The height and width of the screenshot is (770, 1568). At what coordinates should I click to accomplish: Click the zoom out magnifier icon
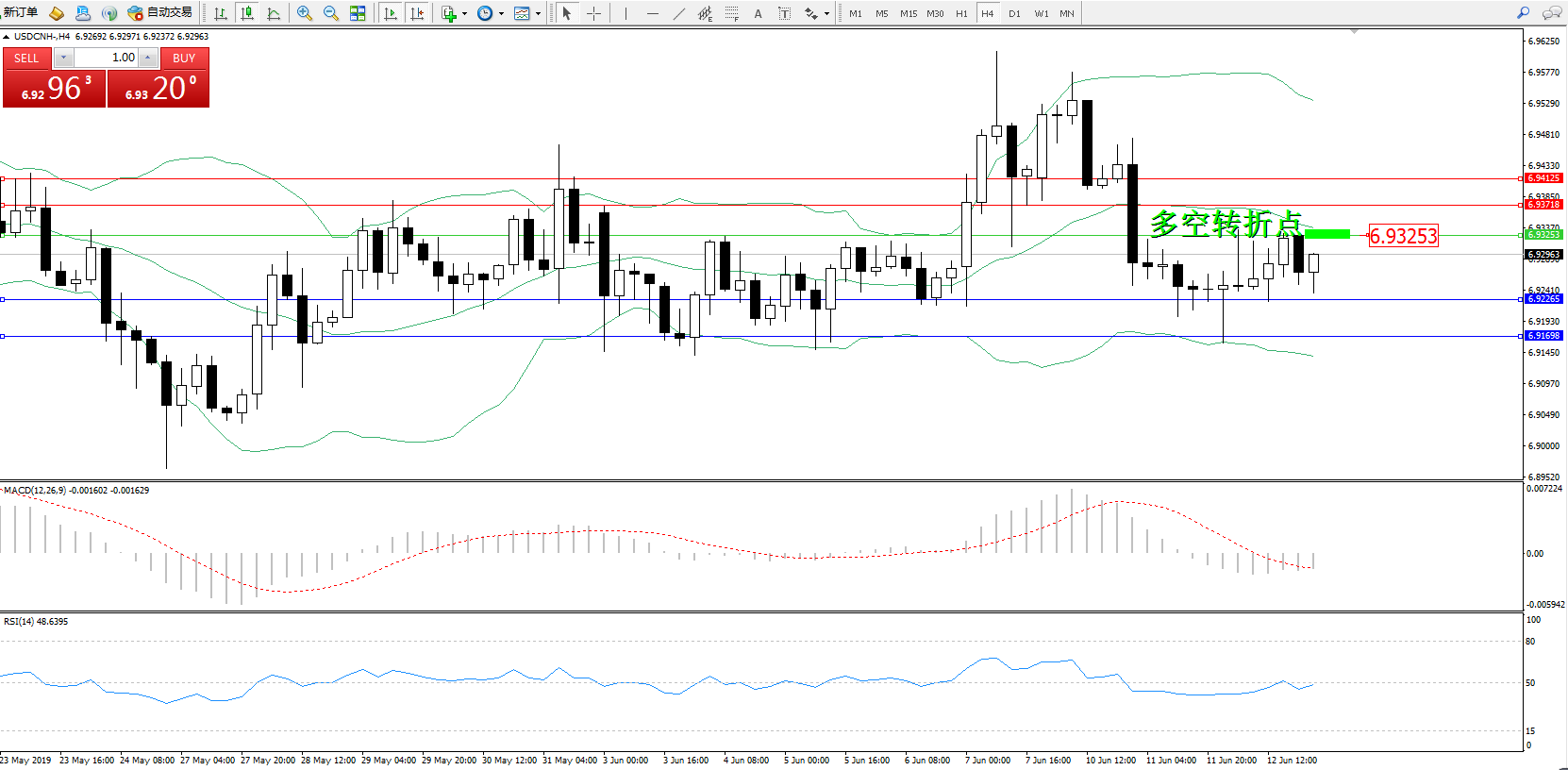click(x=330, y=13)
